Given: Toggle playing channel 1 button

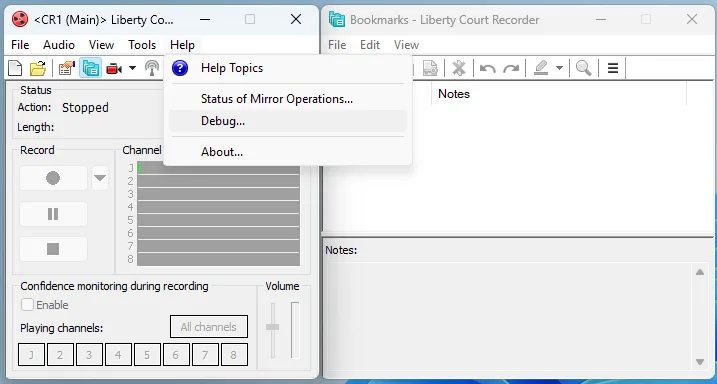Looking at the screenshot, I should (x=32, y=355).
